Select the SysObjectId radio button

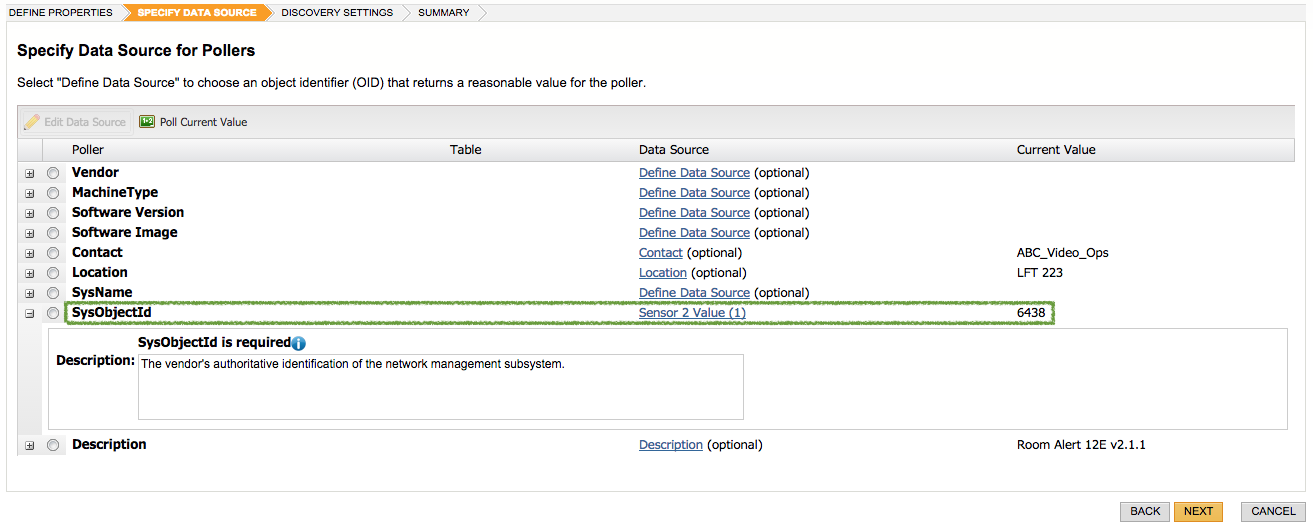click(53, 313)
